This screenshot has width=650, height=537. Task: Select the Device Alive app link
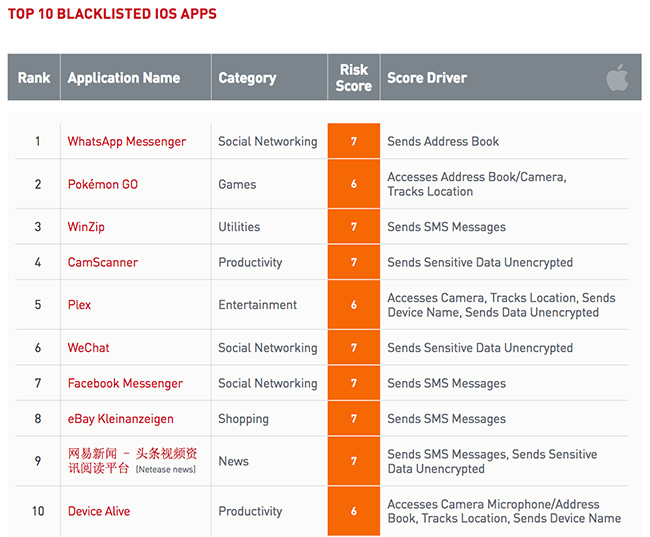click(x=98, y=511)
